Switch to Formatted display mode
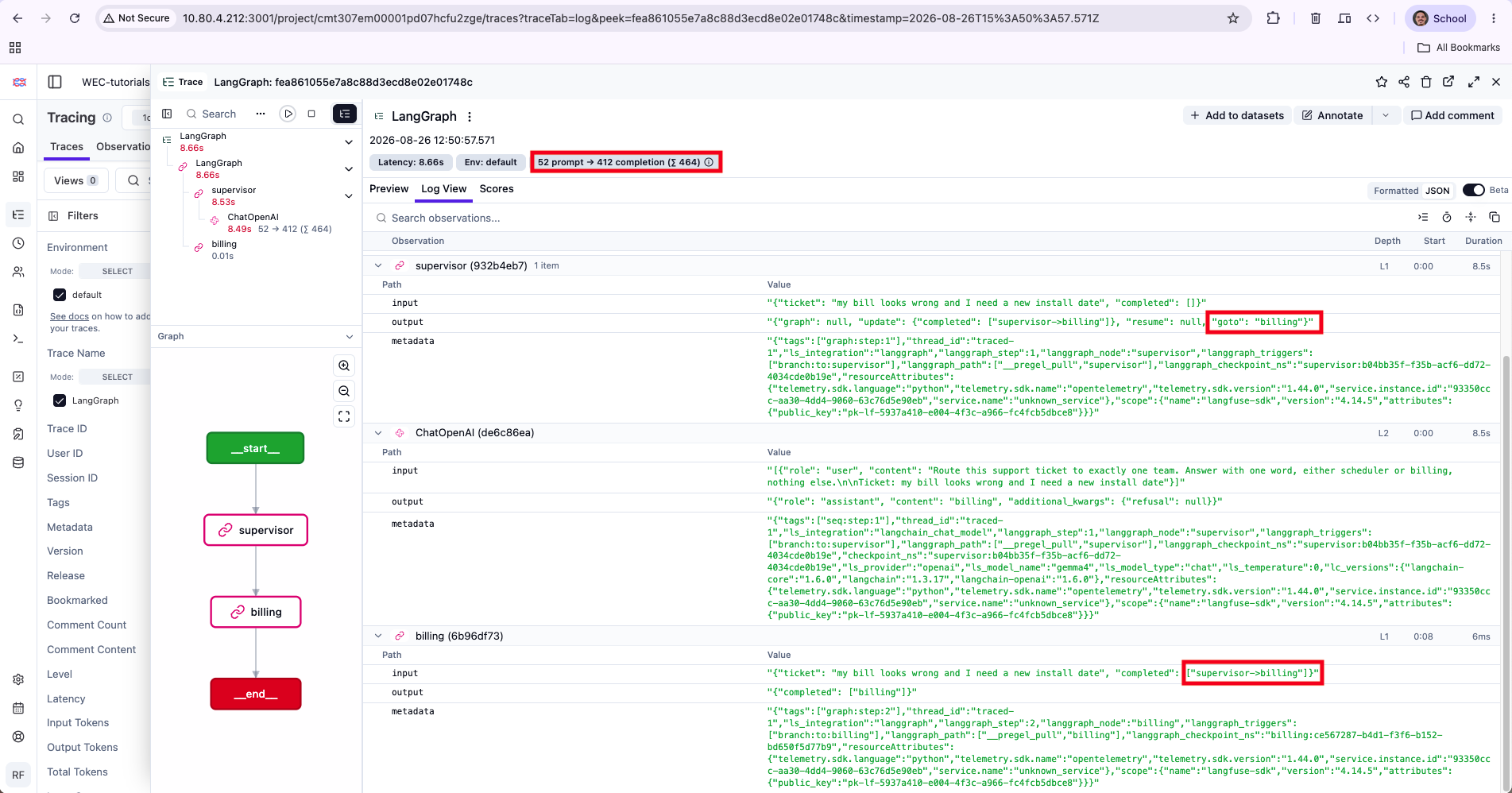 coord(1396,191)
